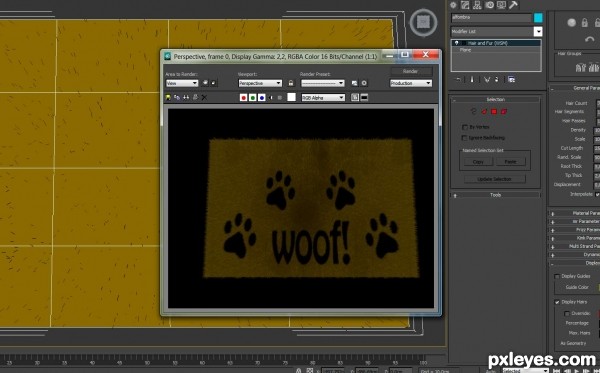Click the alfombra object name field
600x373 pixels.
pyautogui.click(x=491, y=18)
